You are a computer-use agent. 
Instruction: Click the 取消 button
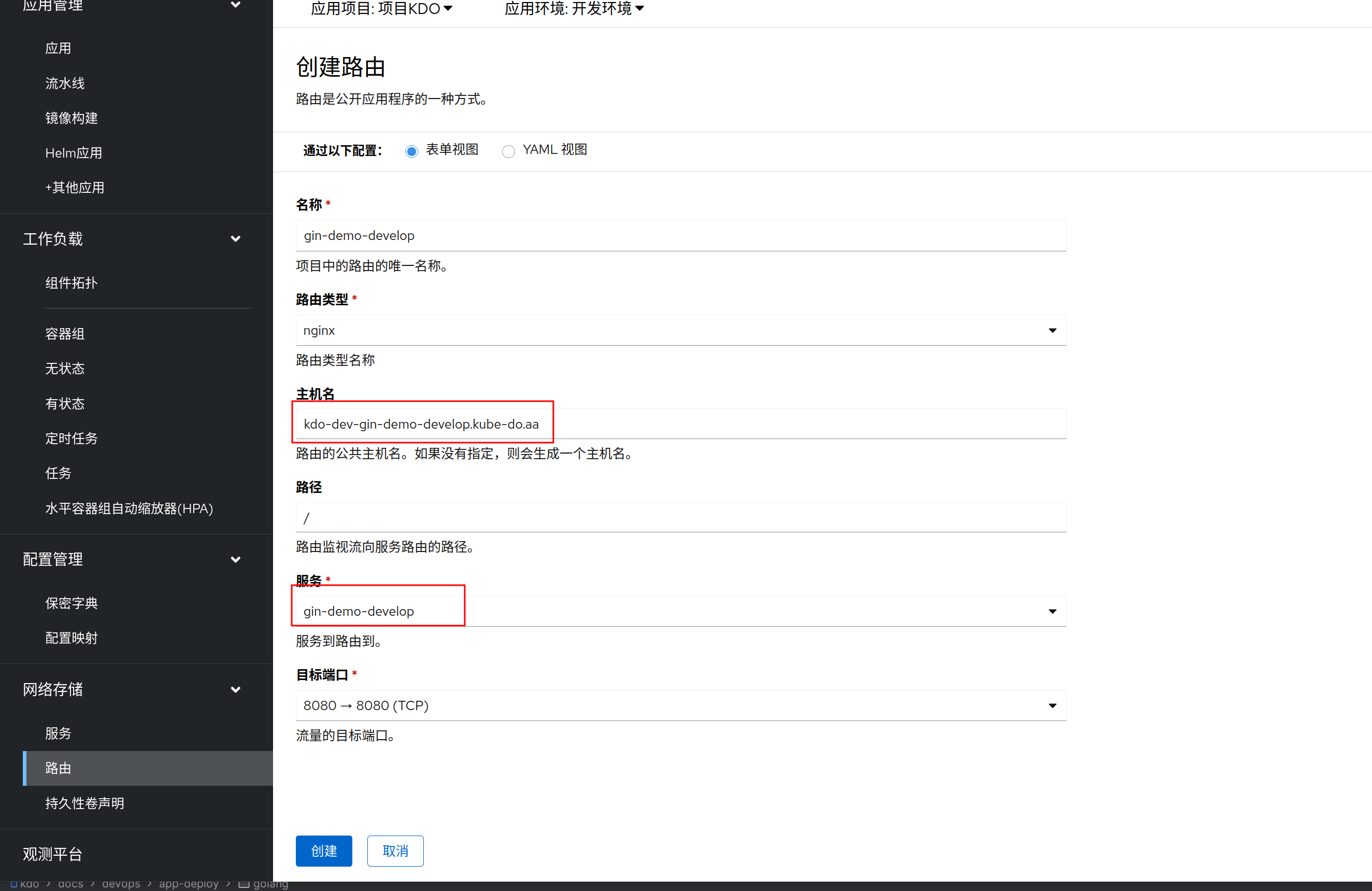(395, 851)
